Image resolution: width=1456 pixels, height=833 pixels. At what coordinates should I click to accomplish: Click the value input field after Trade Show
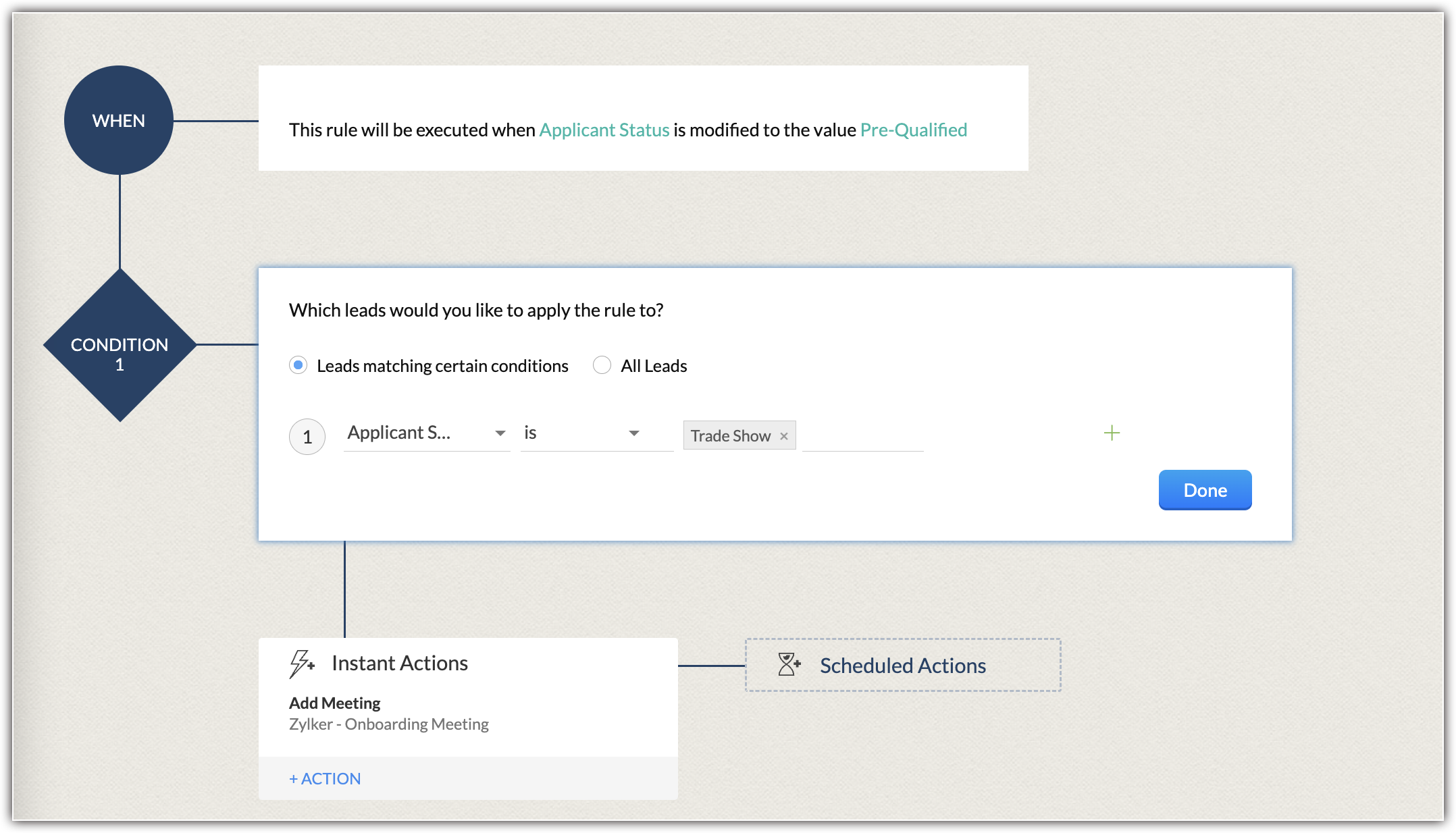click(862, 435)
